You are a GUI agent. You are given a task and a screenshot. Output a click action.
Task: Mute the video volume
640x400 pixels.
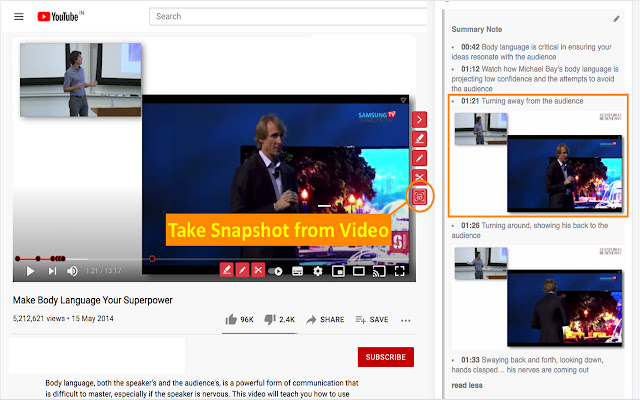point(72,271)
